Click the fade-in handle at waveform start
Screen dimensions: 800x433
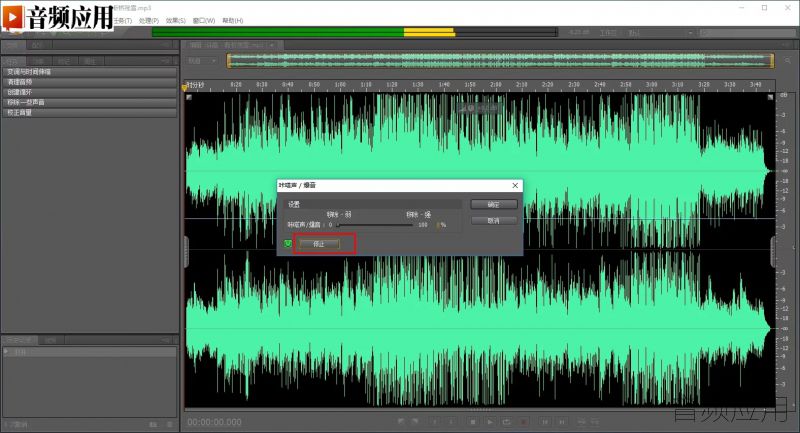point(189,97)
